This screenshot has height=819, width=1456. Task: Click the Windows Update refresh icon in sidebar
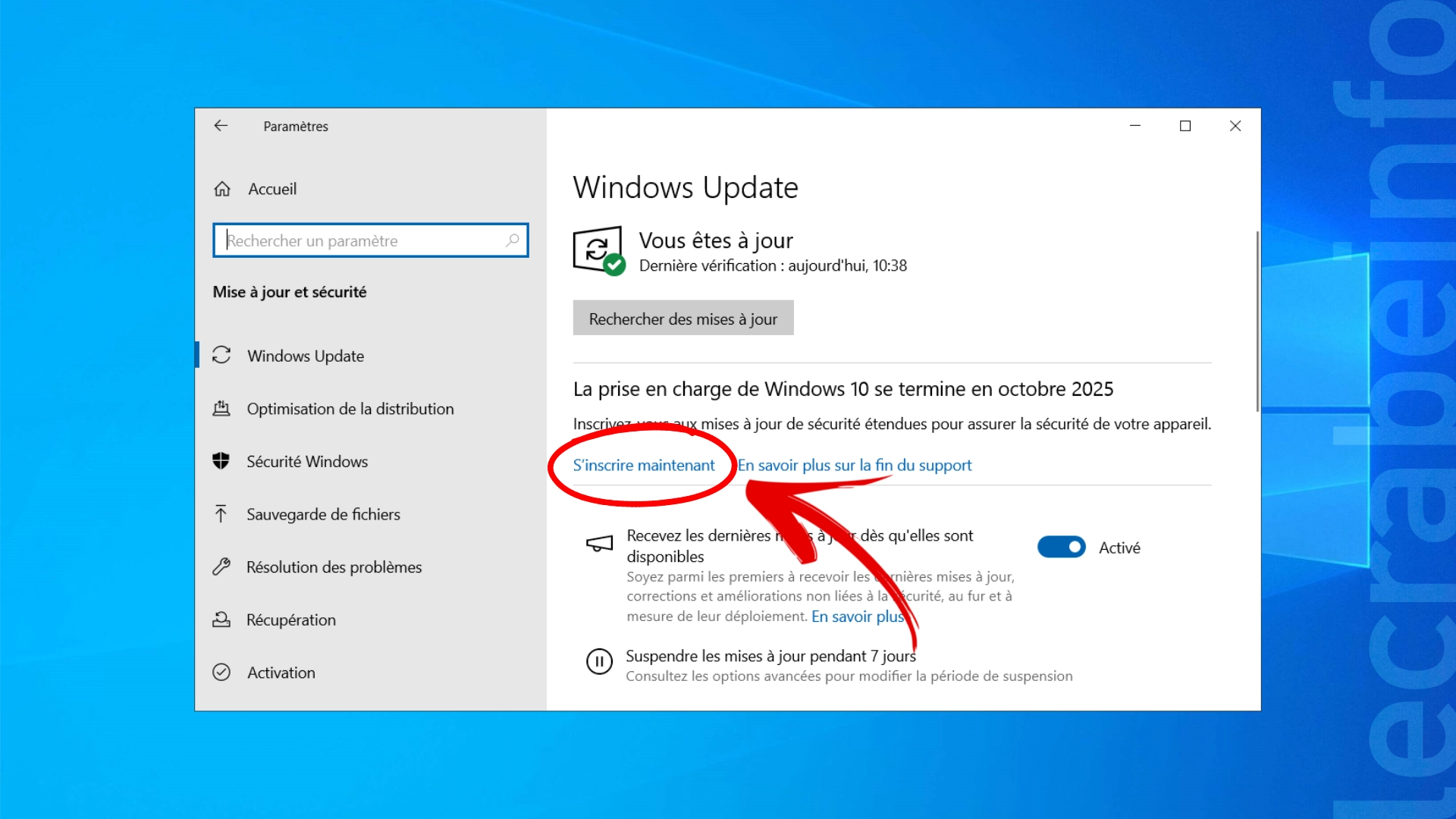221,355
